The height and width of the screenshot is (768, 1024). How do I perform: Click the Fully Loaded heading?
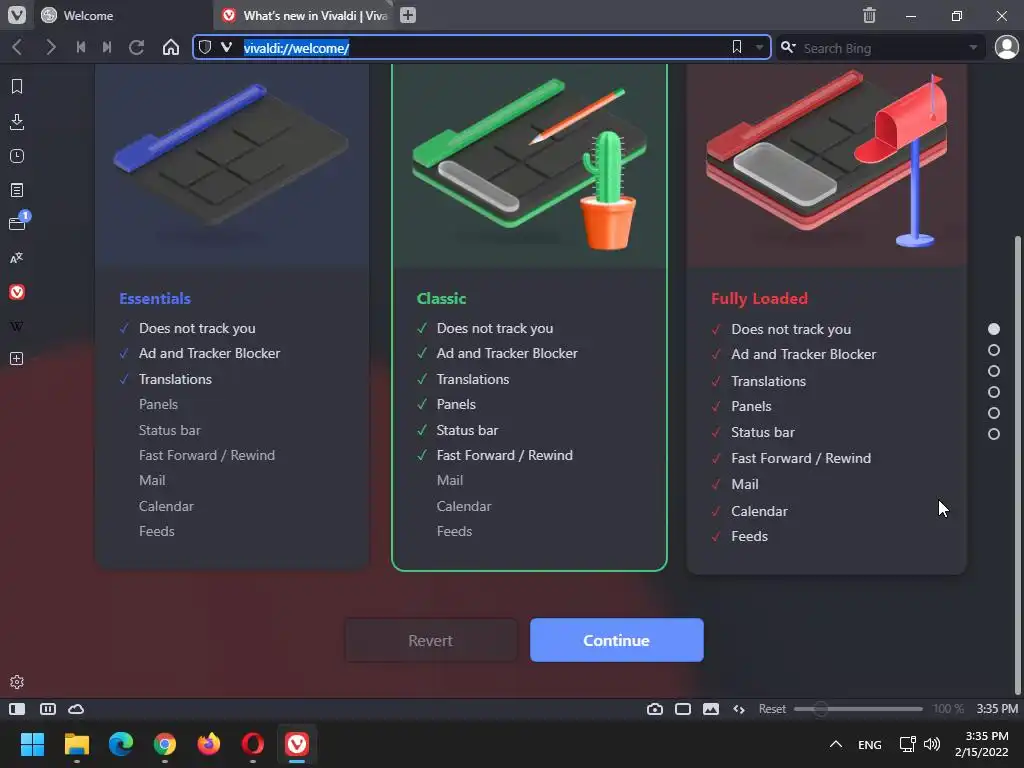760,298
